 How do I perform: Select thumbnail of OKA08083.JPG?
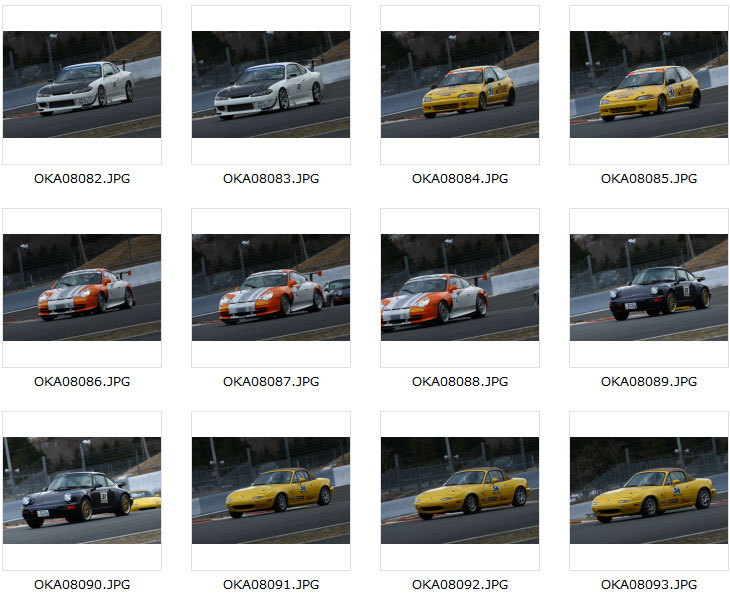click(x=271, y=84)
